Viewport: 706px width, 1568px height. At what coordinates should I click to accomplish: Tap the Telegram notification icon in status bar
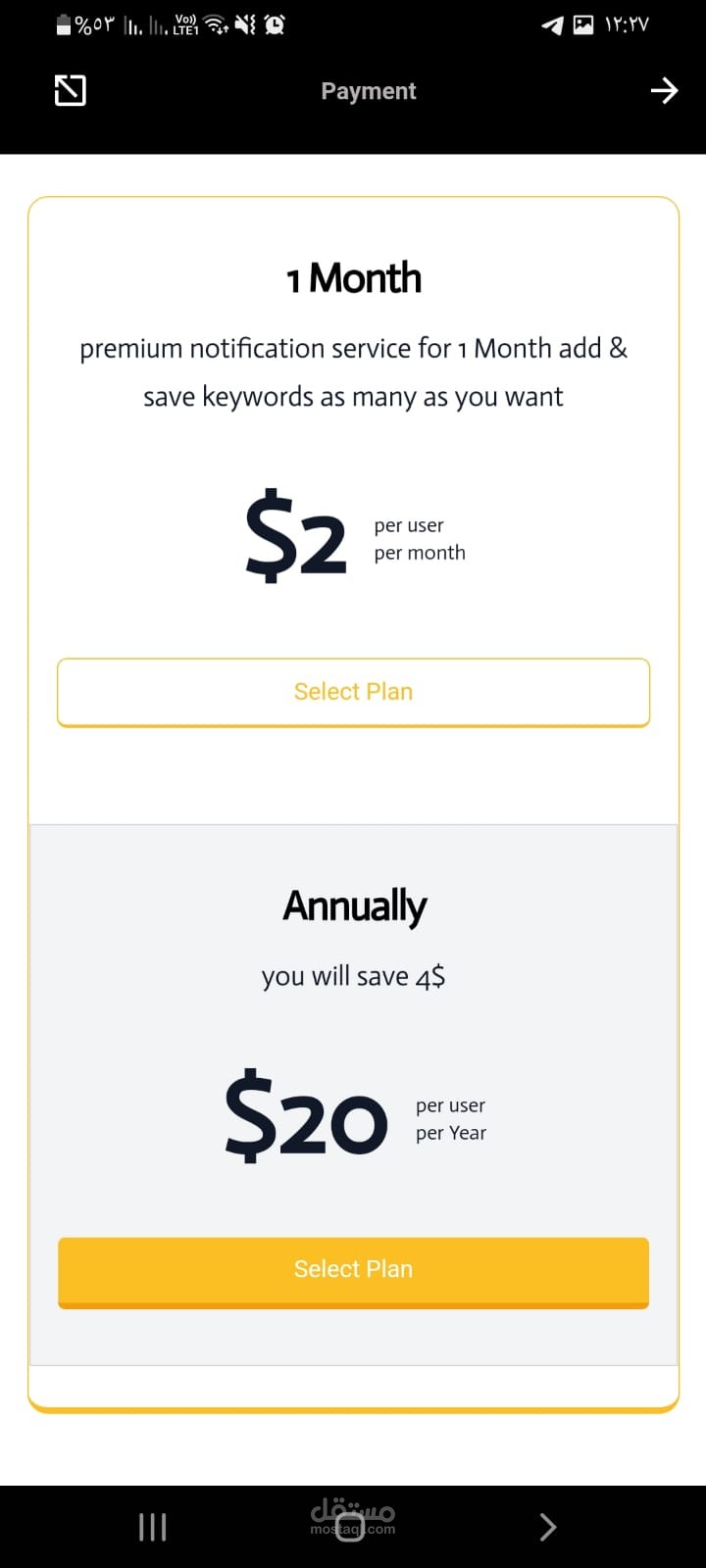click(553, 25)
